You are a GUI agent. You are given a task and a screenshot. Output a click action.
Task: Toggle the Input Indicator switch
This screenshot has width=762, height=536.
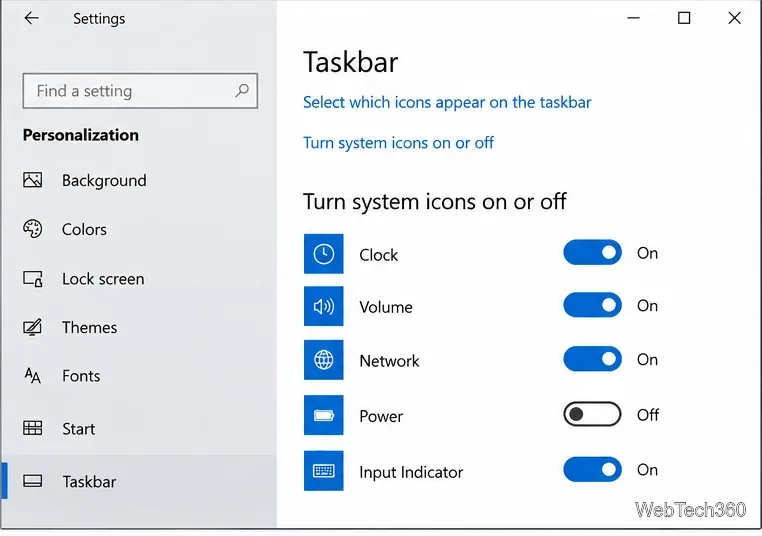click(592, 469)
